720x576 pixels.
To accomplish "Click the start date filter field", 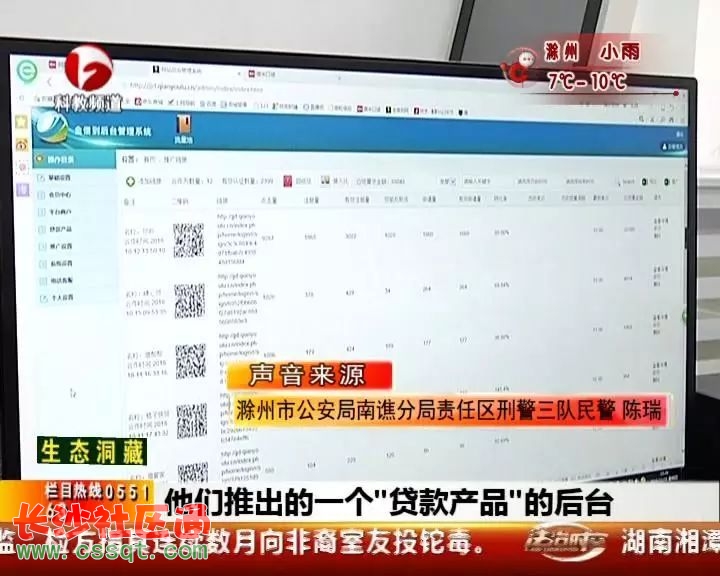I will point(533,181).
